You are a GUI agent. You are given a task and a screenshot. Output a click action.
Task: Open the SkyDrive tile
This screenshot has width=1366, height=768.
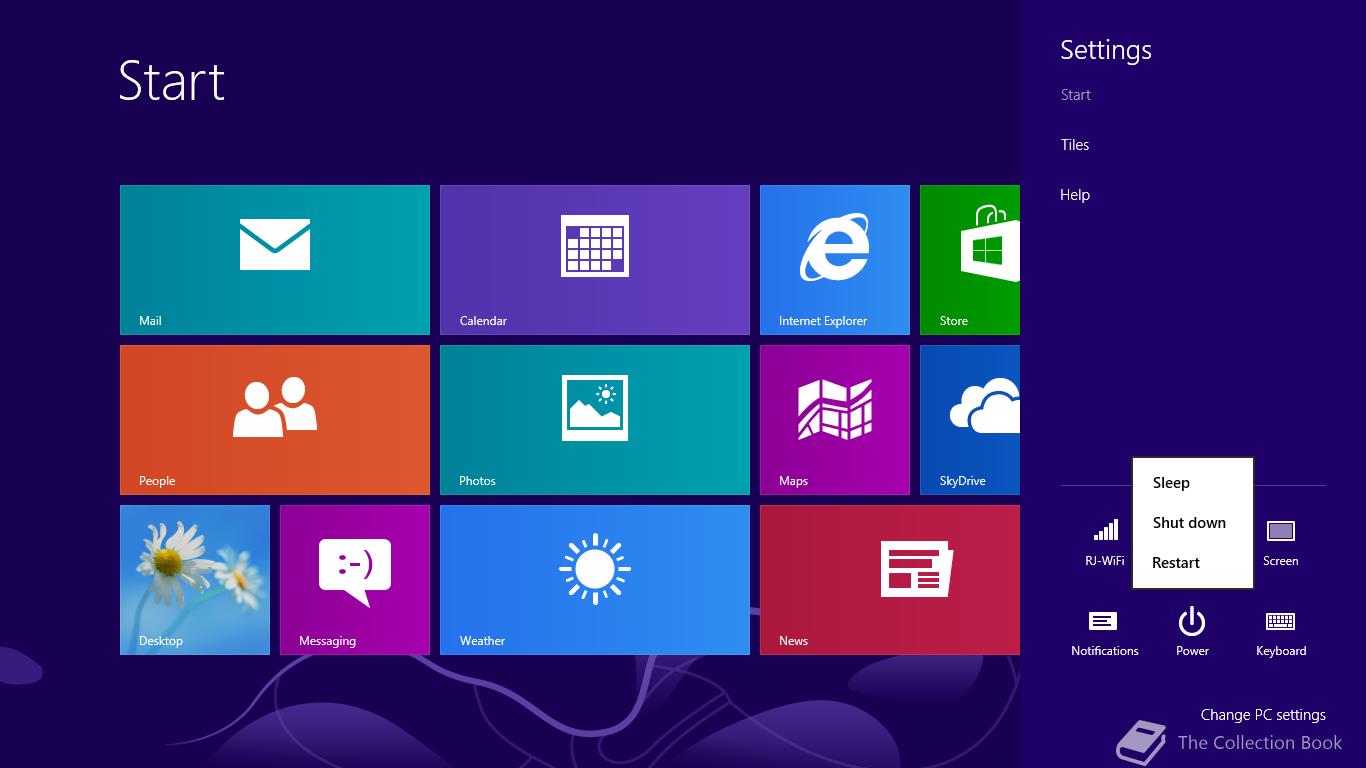[x=970, y=420]
